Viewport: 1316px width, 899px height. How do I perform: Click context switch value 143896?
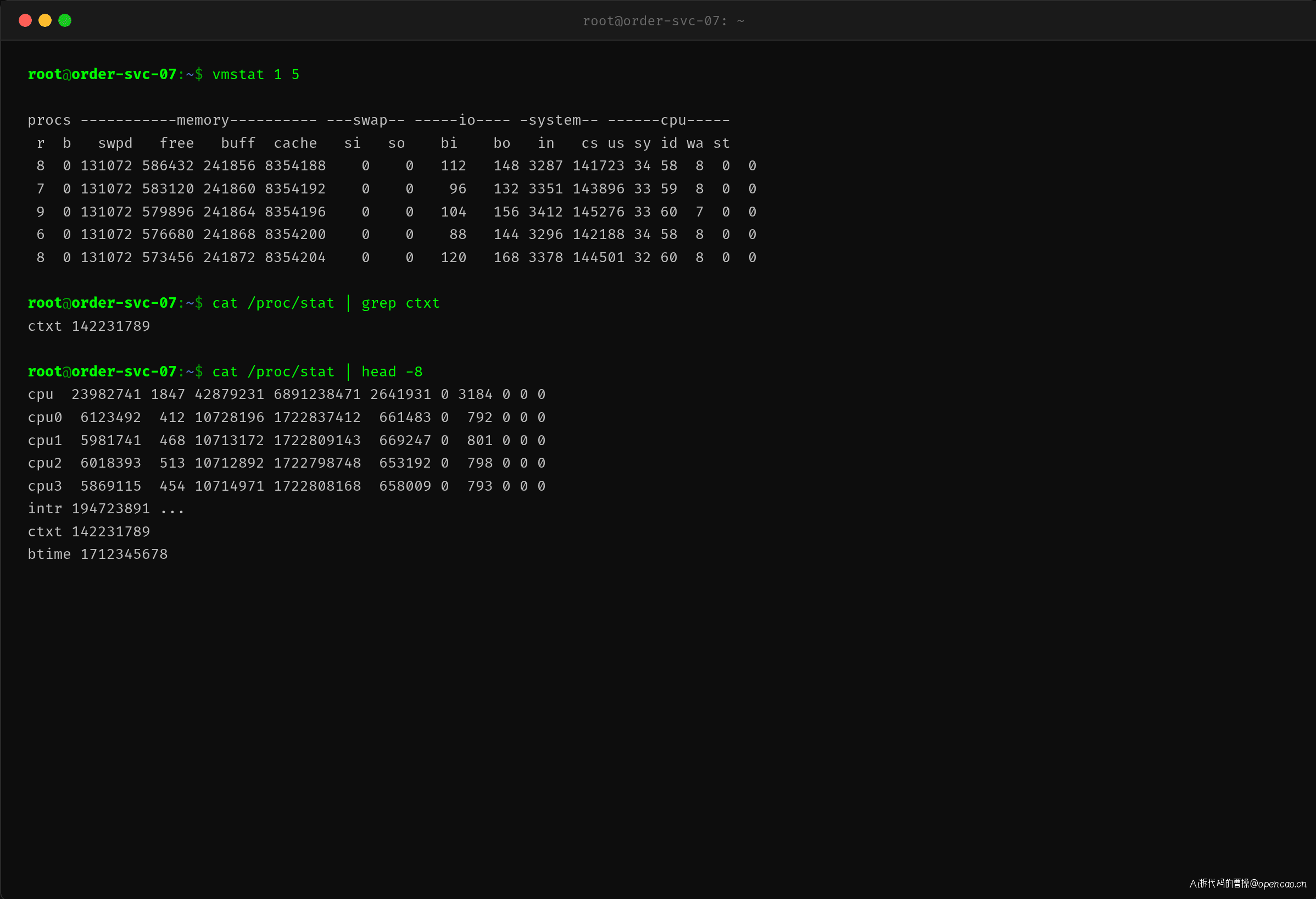tap(599, 188)
